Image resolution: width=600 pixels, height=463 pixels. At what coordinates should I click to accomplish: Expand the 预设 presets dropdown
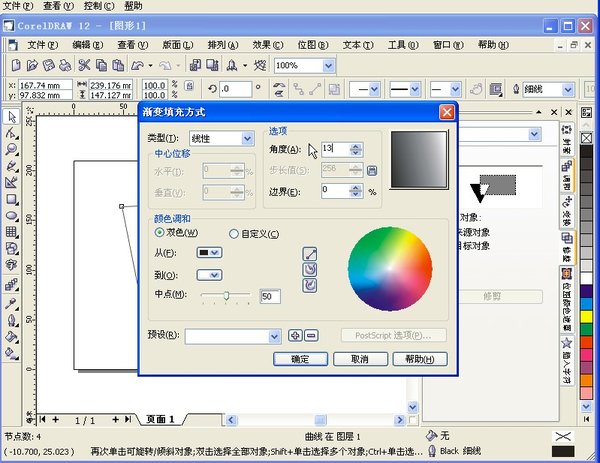[x=277, y=335]
